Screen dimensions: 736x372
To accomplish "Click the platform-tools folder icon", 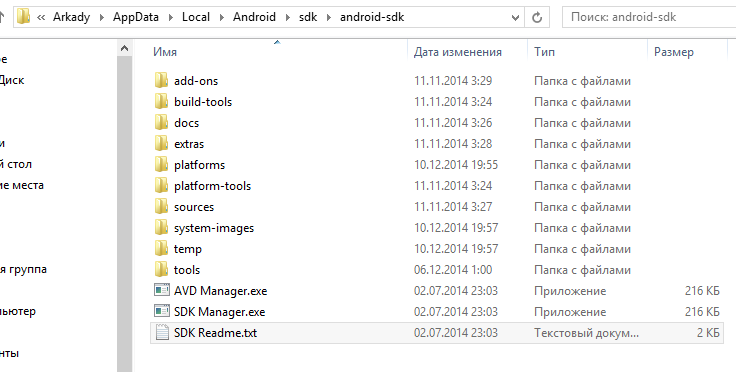I will [161, 186].
